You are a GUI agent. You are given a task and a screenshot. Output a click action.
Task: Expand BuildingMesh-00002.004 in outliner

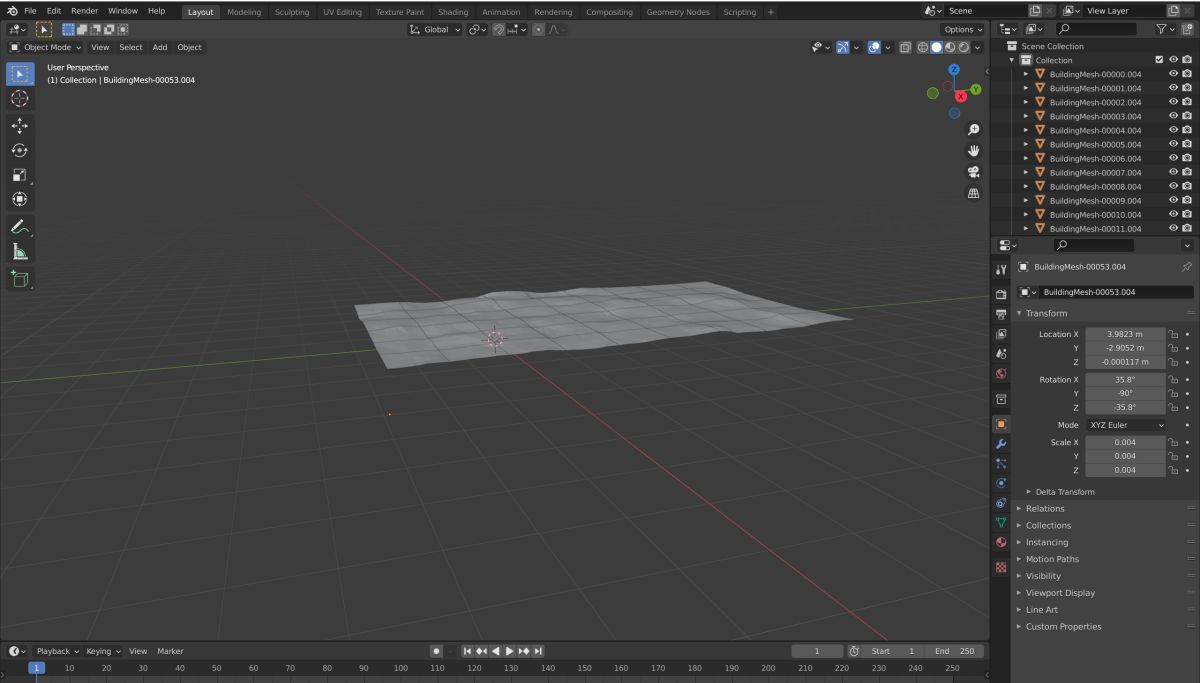(x=1026, y=102)
